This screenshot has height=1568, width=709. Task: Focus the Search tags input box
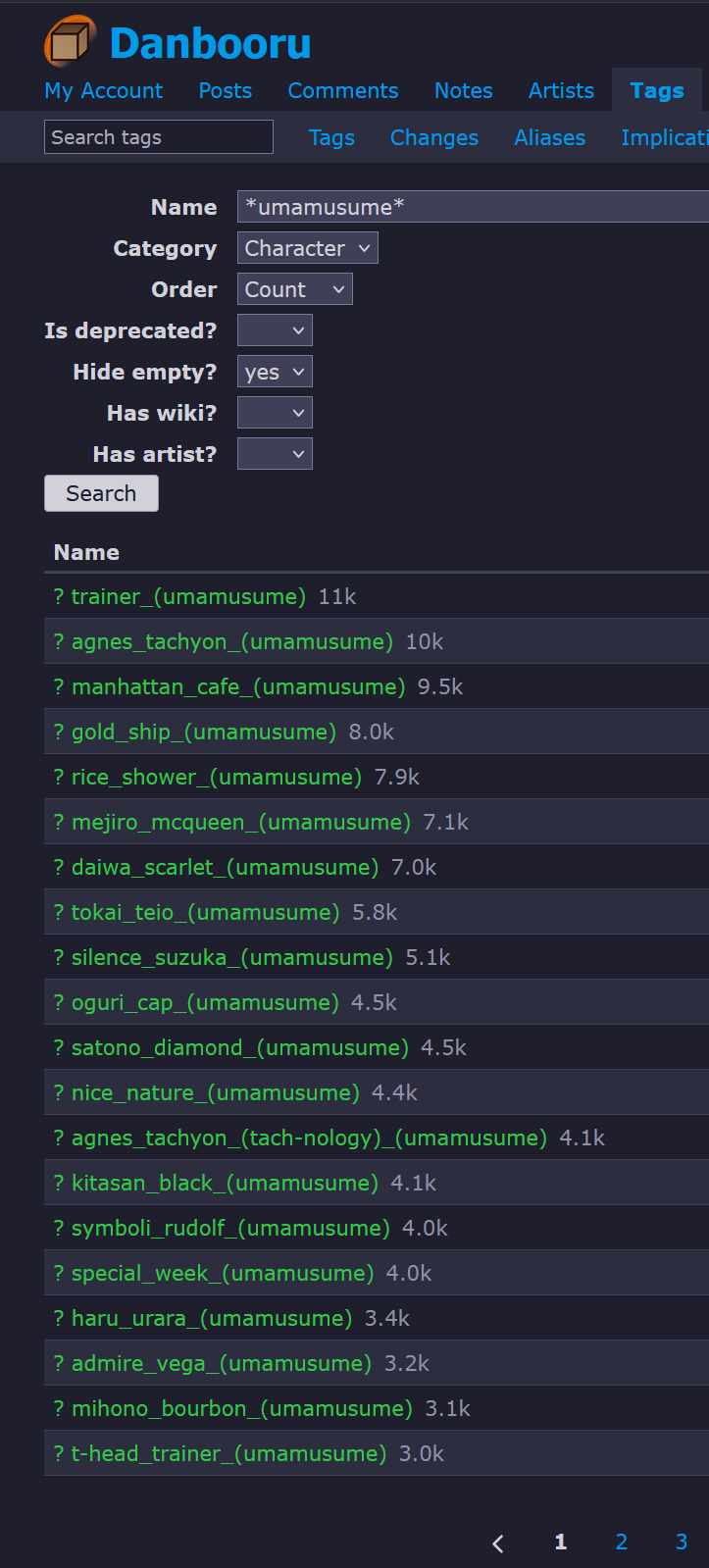pos(159,137)
